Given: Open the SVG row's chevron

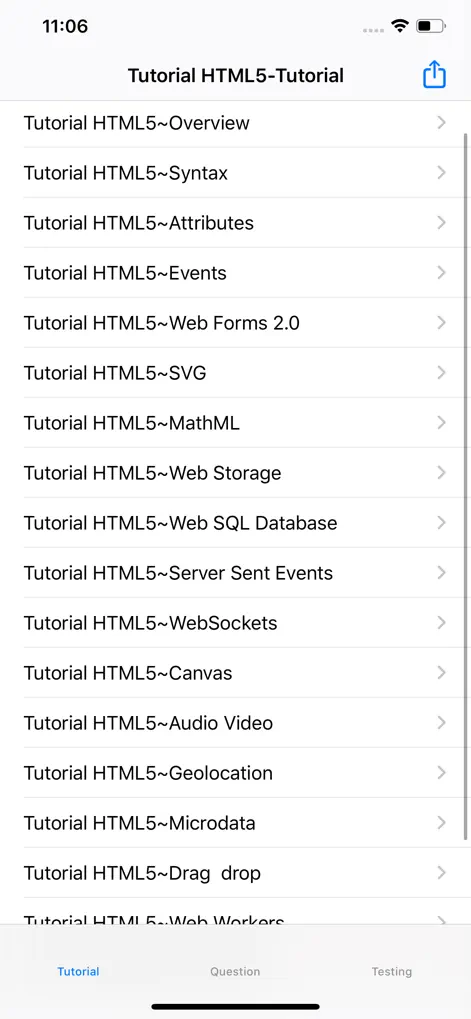Looking at the screenshot, I should 442,372.
